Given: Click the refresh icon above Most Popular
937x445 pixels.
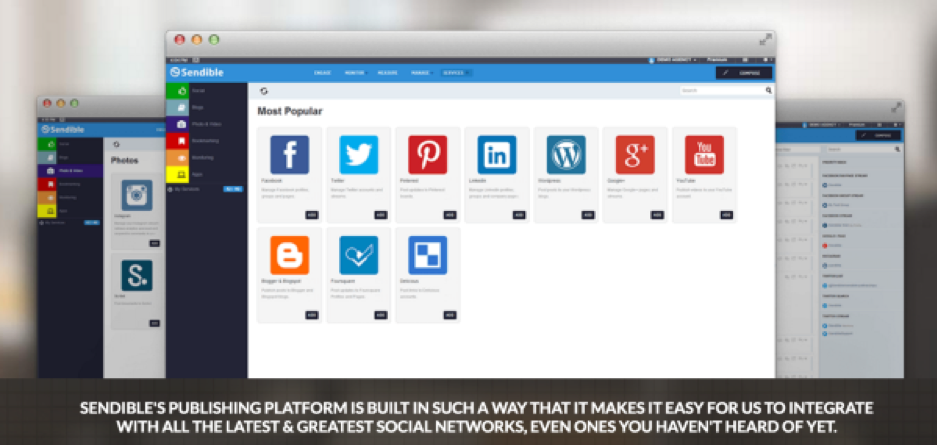Looking at the screenshot, I should pos(264,91).
